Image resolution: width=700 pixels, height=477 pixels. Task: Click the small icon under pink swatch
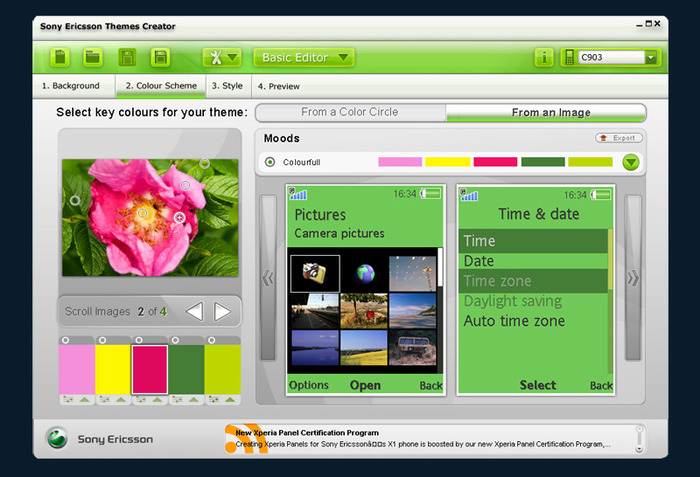click(x=68, y=400)
